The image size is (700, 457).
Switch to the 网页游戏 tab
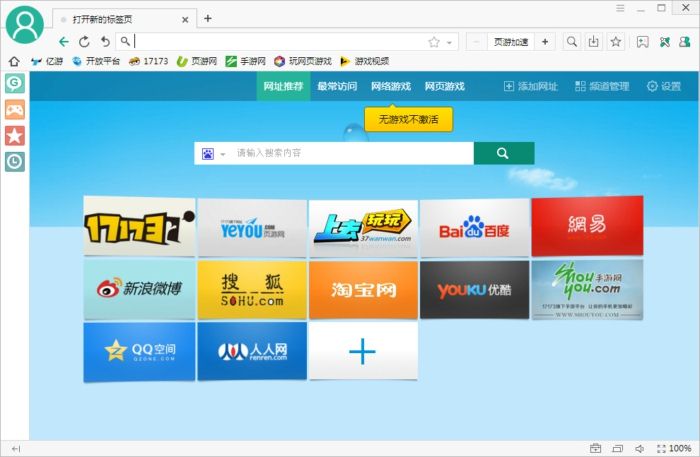(445, 86)
